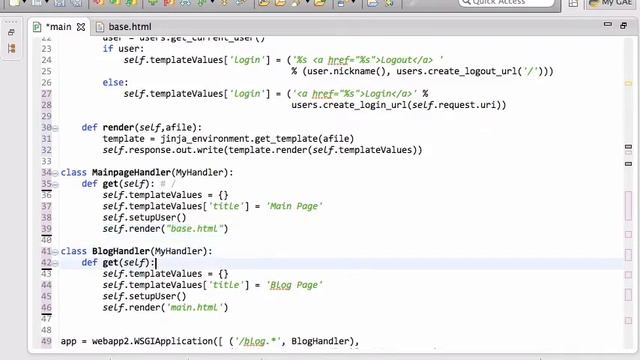This screenshot has height=360, width=640.
Task: Open the hierarchy view icon in left sidebar
Action: pos(11,48)
